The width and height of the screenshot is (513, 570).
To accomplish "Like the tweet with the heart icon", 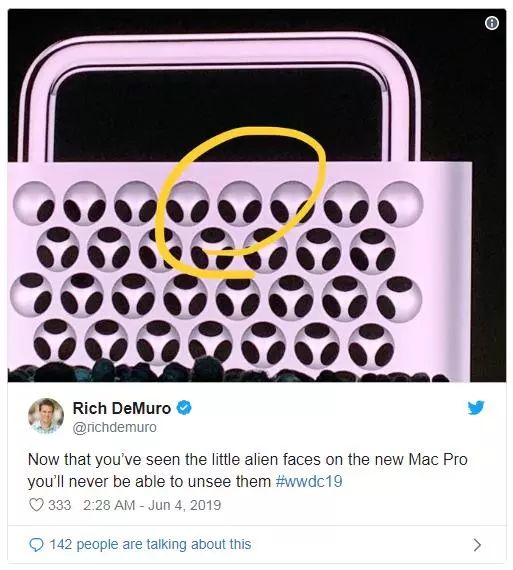I will tap(36, 505).
